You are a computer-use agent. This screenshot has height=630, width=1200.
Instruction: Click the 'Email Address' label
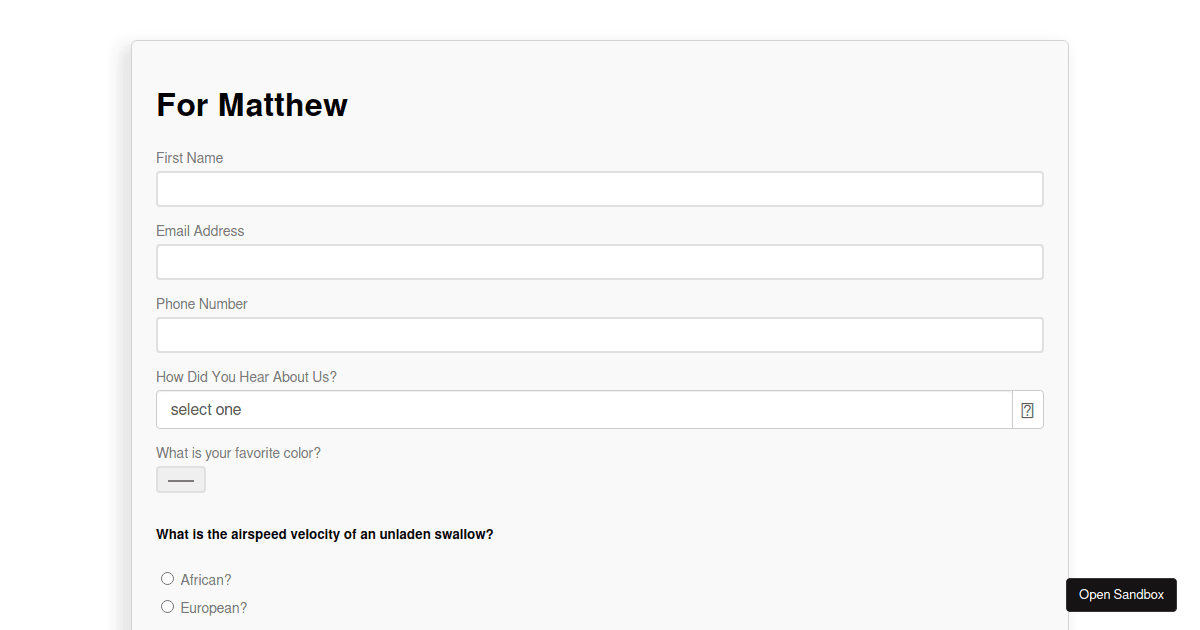click(200, 230)
